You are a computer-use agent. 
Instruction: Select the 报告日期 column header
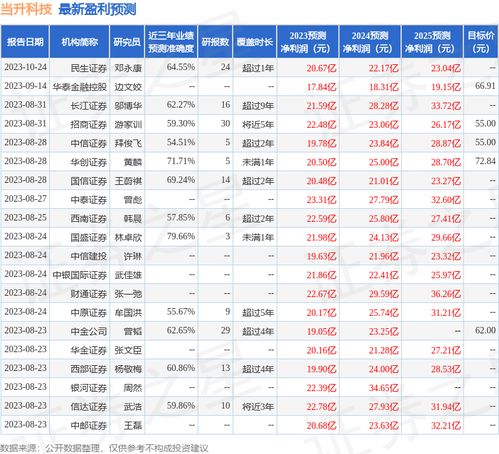pos(25,42)
